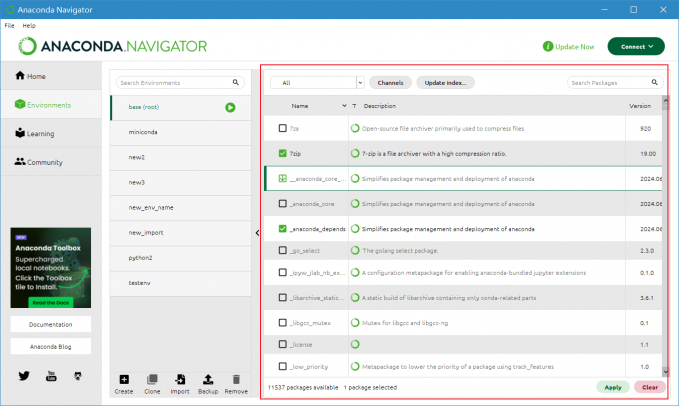The height and width of the screenshot is (406, 679).
Task: Check the _go_select package checkbox
Action: pos(283,250)
